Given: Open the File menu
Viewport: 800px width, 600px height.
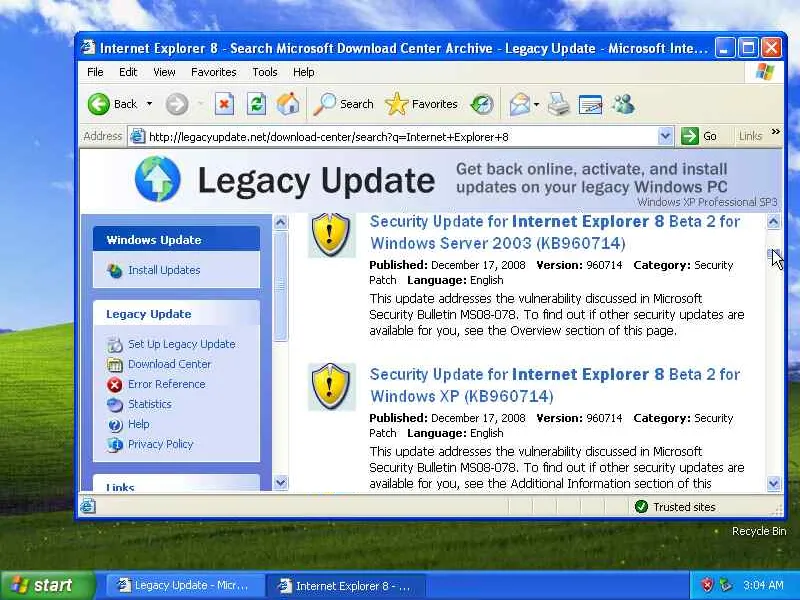Looking at the screenshot, I should pos(95,72).
